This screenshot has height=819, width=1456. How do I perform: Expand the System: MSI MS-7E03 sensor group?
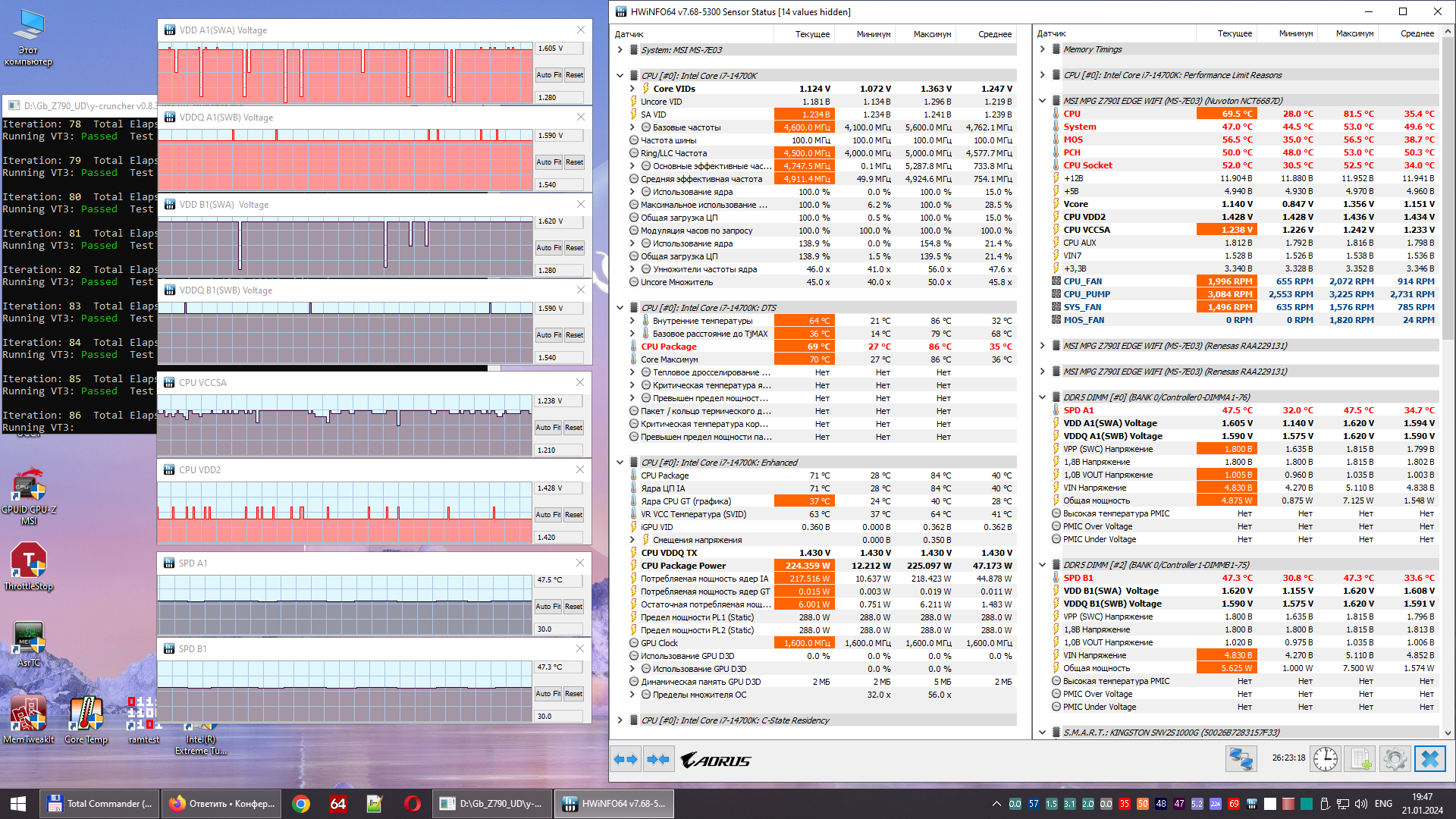tap(620, 50)
